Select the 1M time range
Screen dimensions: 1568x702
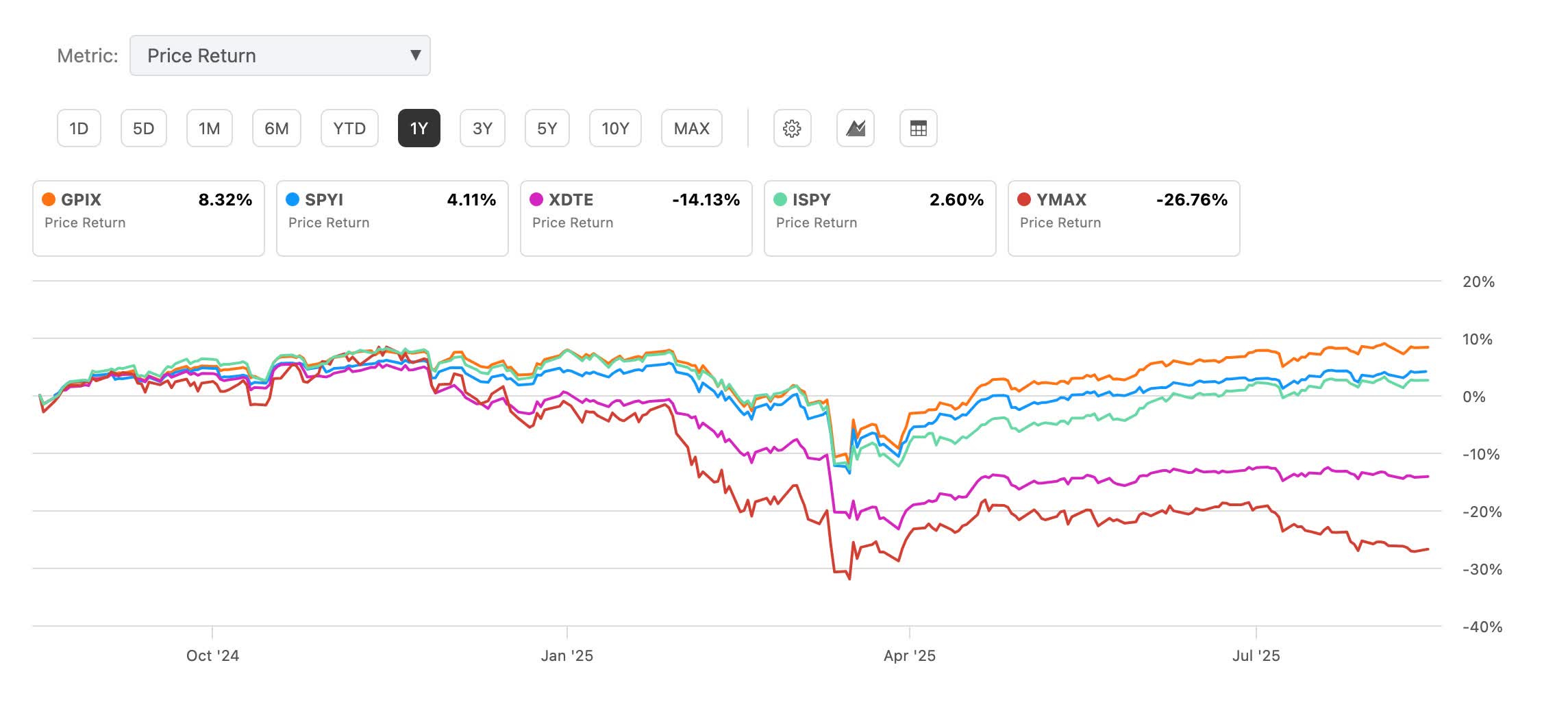point(209,128)
